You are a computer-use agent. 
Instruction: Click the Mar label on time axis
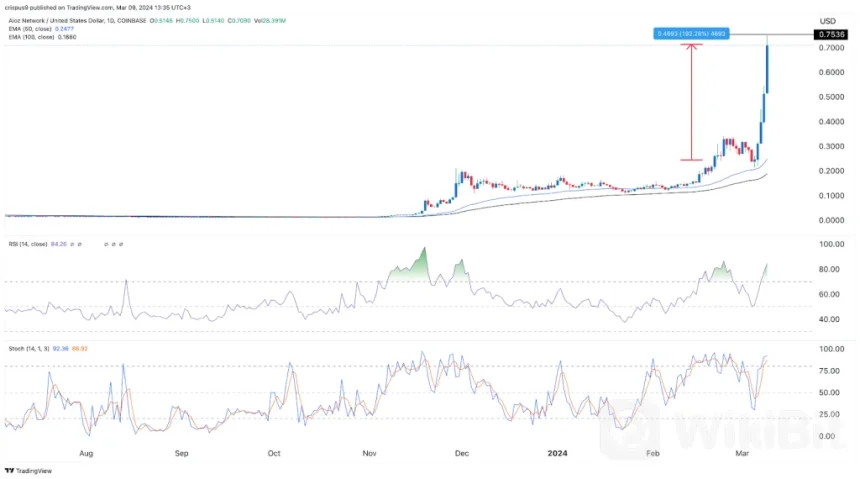pos(743,451)
